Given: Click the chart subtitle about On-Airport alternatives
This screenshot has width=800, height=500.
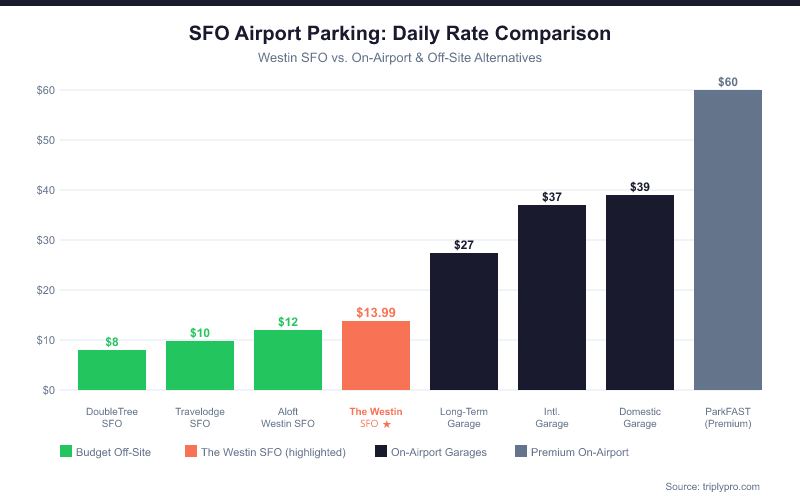Looking at the screenshot, I should coord(400,58).
